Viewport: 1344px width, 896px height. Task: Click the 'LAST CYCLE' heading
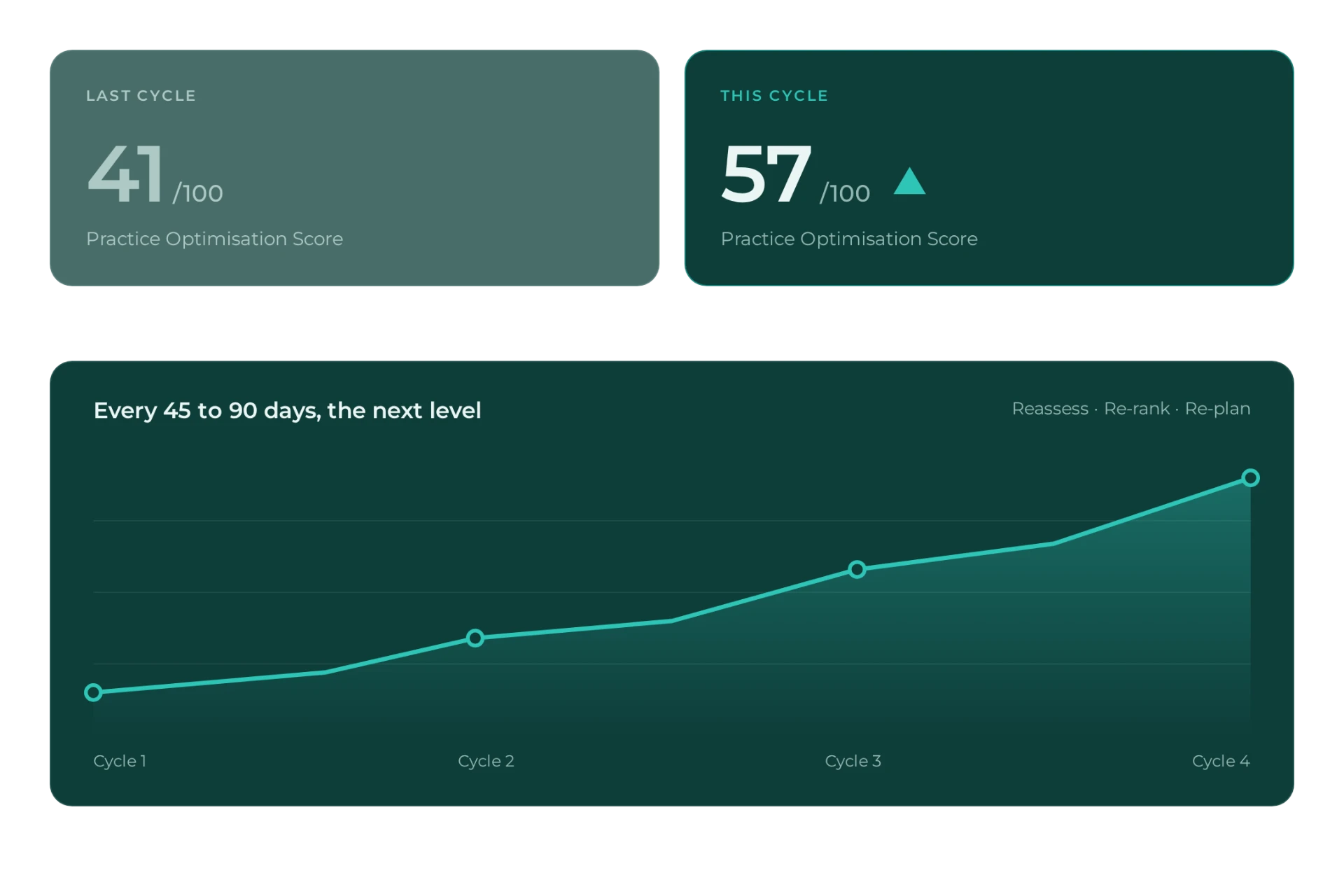click(141, 96)
